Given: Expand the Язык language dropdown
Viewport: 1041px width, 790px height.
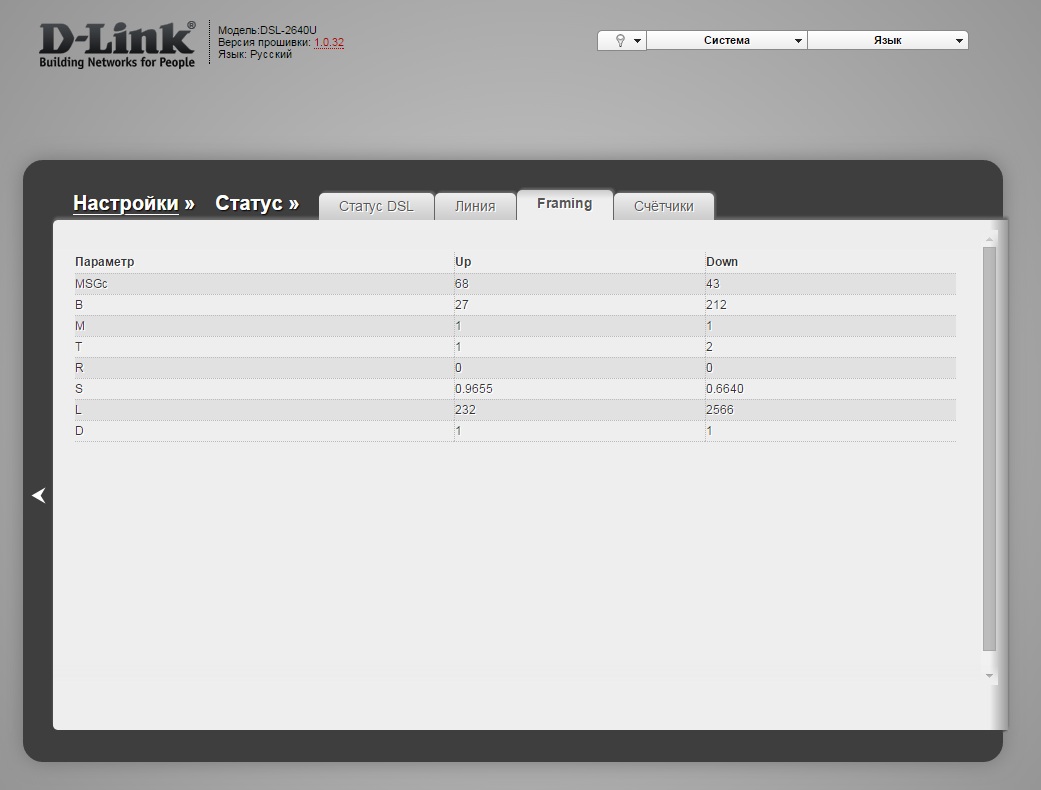Looking at the screenshot, I should coord(888,40).
